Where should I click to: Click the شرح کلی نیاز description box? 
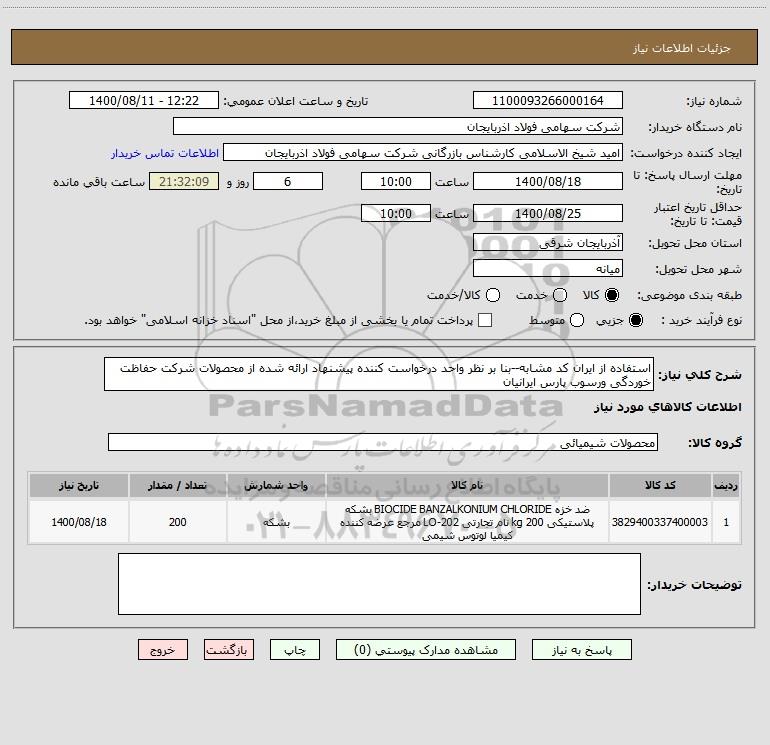[x=379, y=374]
